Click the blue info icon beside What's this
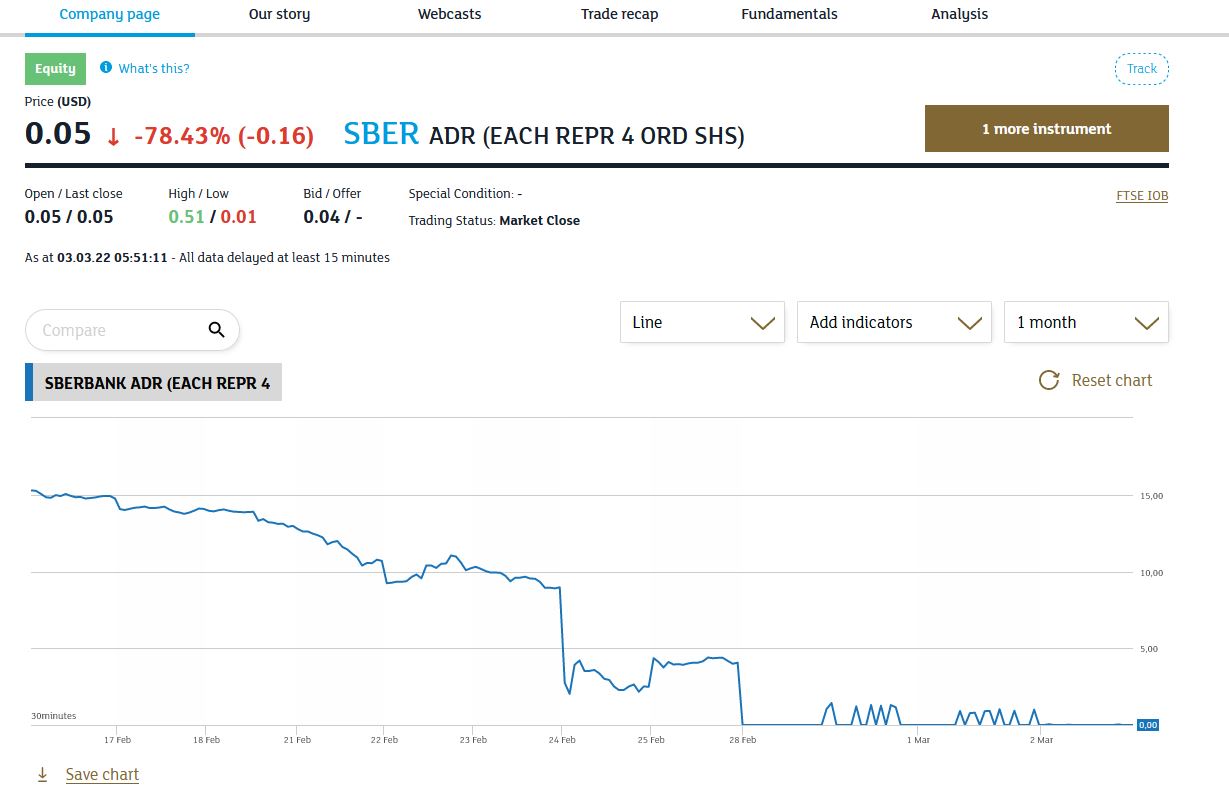The image size is (1229, 810). click(x=106, y=68)
